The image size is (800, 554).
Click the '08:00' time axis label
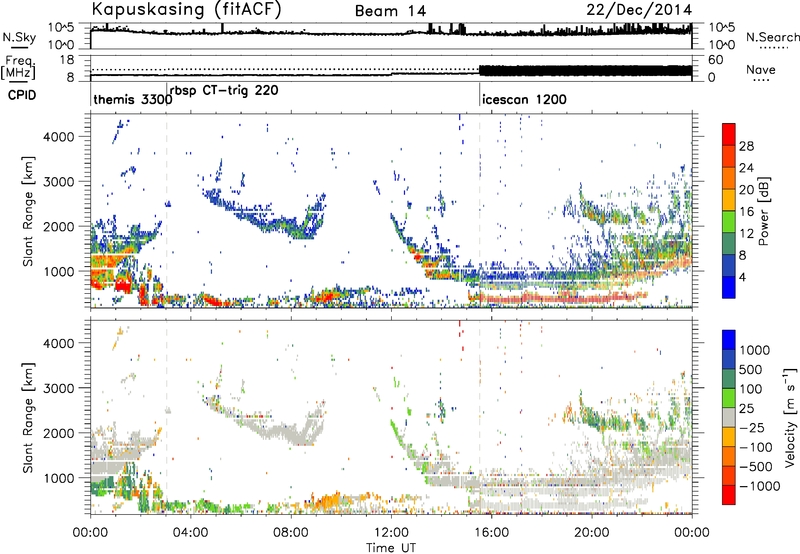point(291,533)
